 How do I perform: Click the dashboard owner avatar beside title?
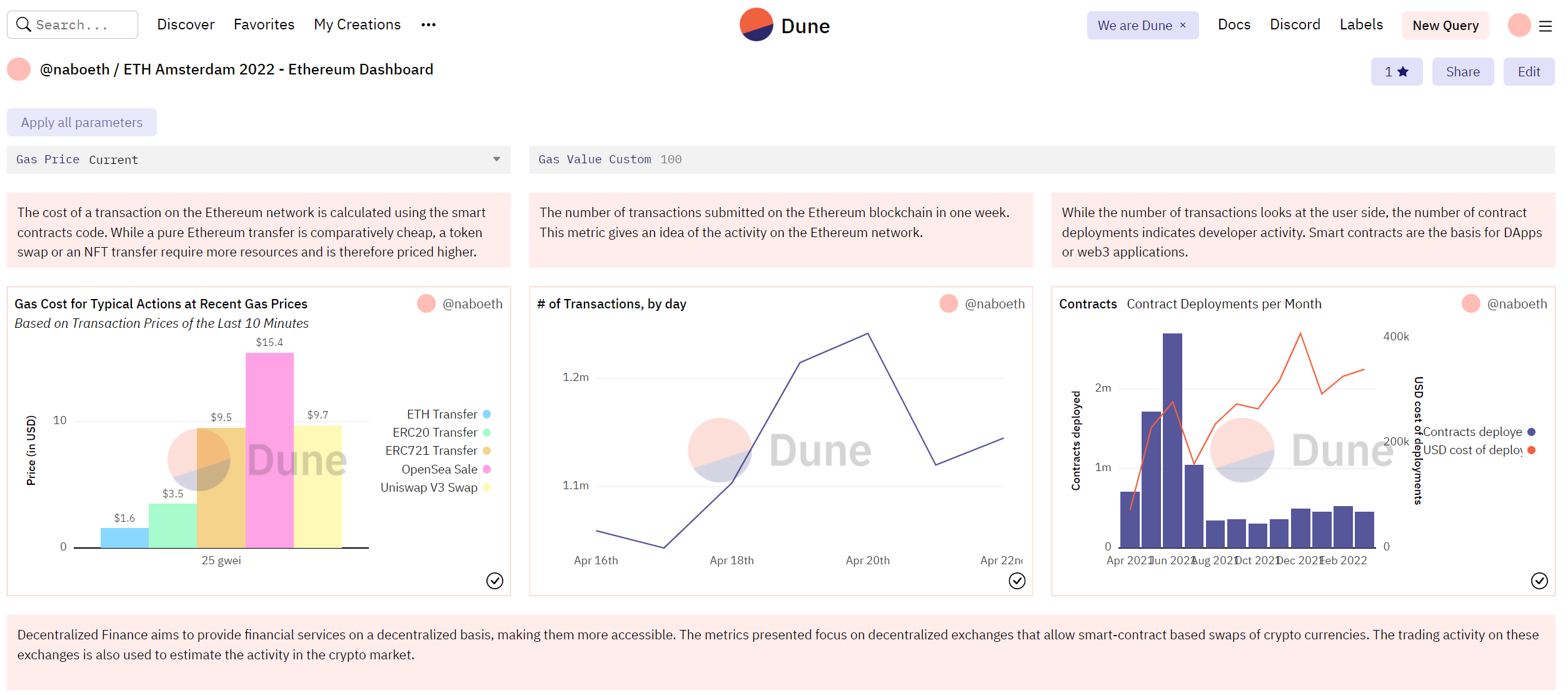click(x=19, y=69)
